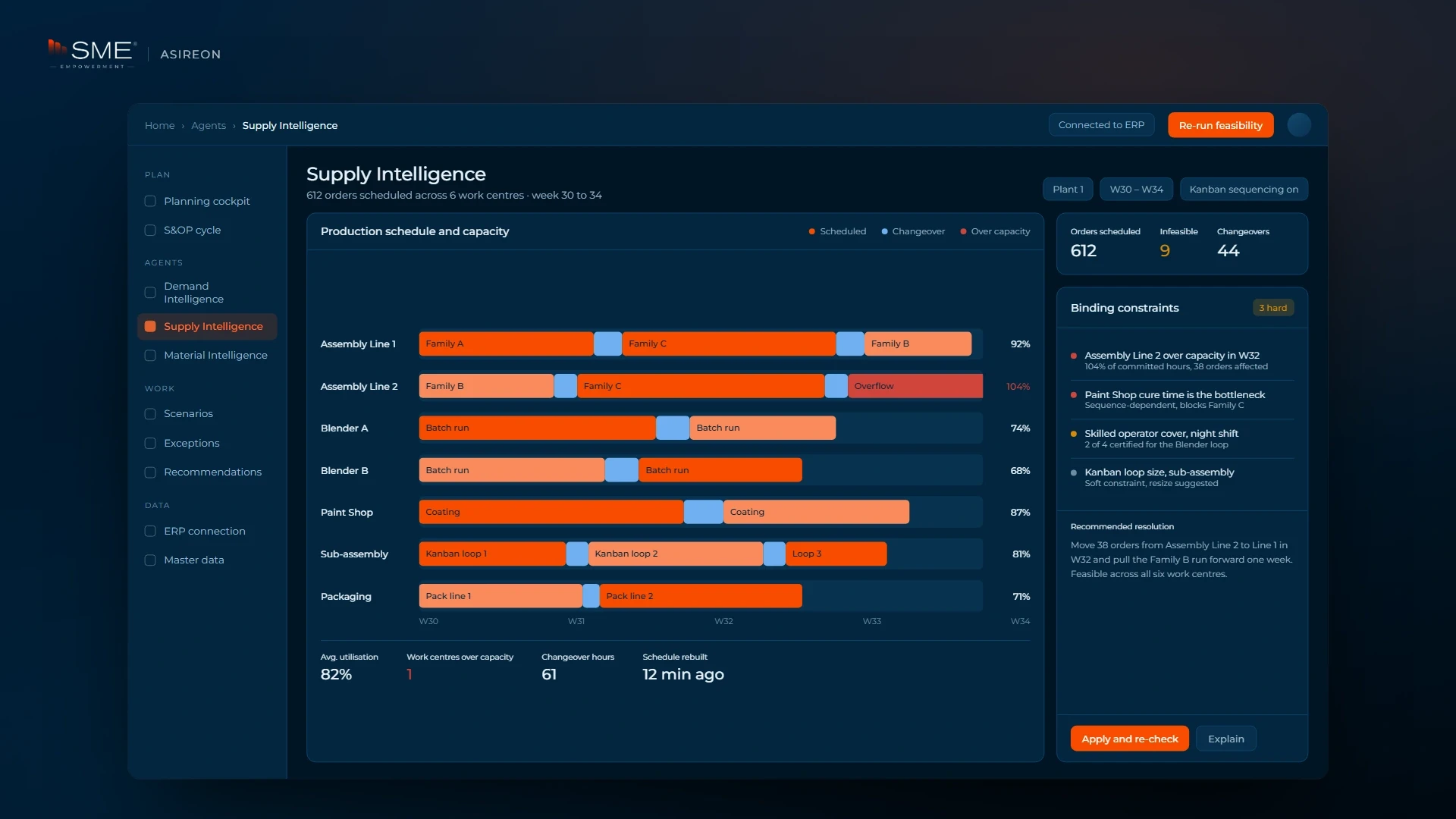The width and height of the screenshot is (1456, 819).
Task: Click the Exceptions sidebar icon
Action: [150, 443]
